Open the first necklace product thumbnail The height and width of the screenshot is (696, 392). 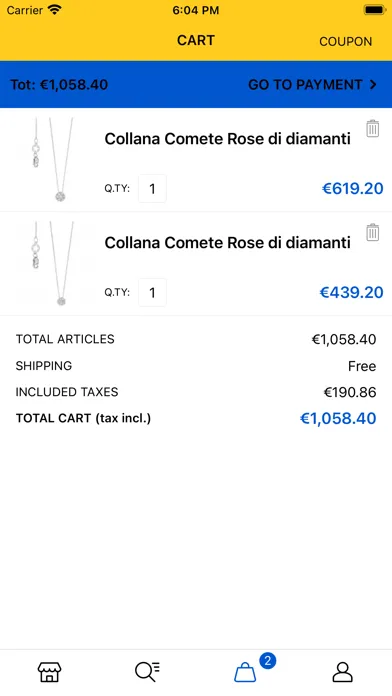(54, 160)
